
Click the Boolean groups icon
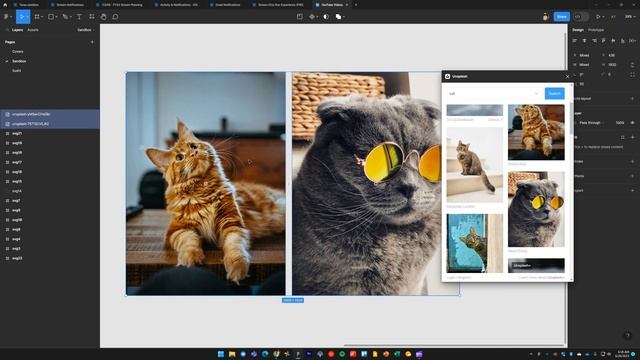point(338,17)
